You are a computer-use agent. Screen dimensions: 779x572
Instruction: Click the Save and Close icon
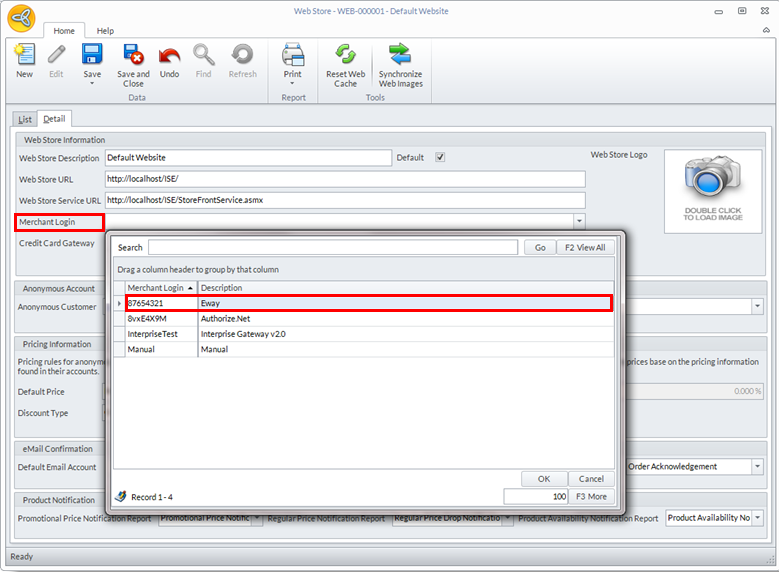(133, 55)
